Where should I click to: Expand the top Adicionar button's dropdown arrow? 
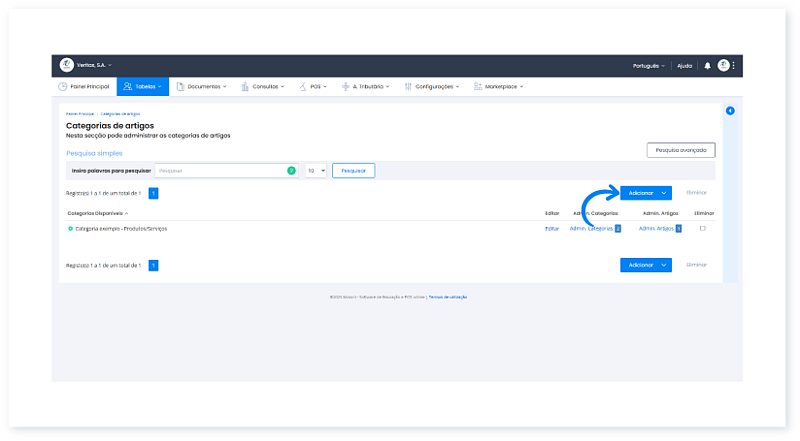664,192
